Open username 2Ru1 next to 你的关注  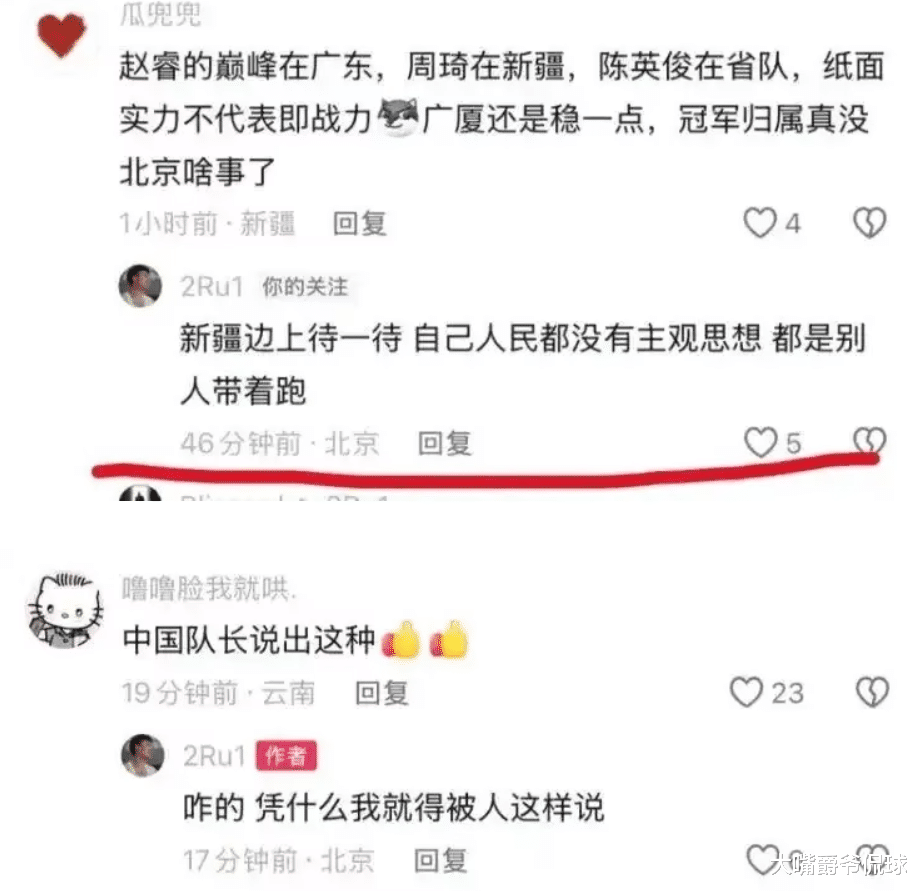tap(212, 287)
